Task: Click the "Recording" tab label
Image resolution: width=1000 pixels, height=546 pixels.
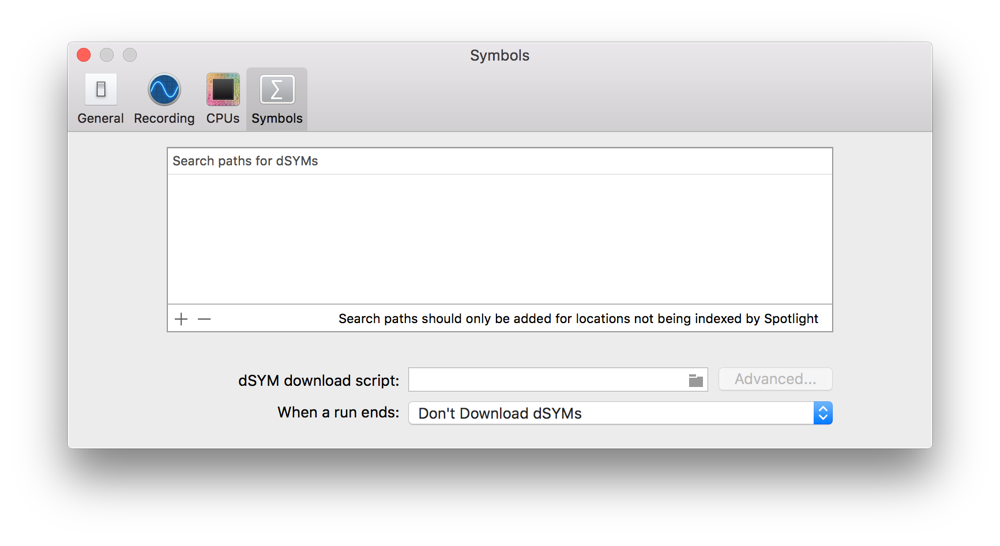Action: point(164,118)
